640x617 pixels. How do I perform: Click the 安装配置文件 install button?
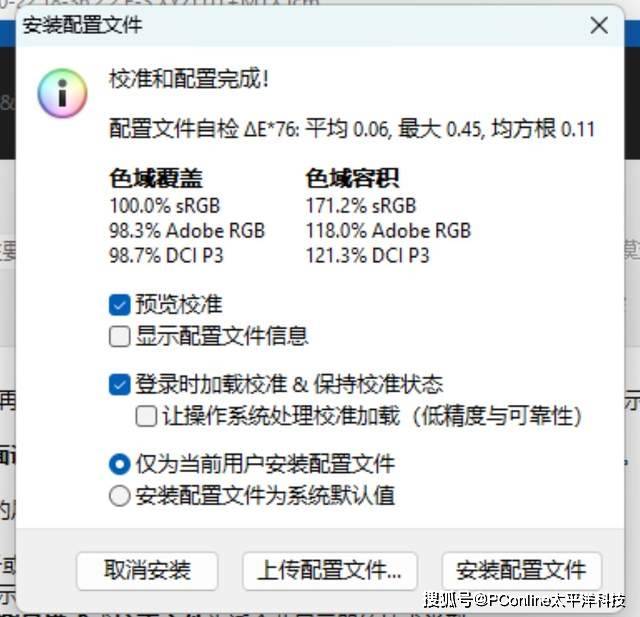click(522, 570)
